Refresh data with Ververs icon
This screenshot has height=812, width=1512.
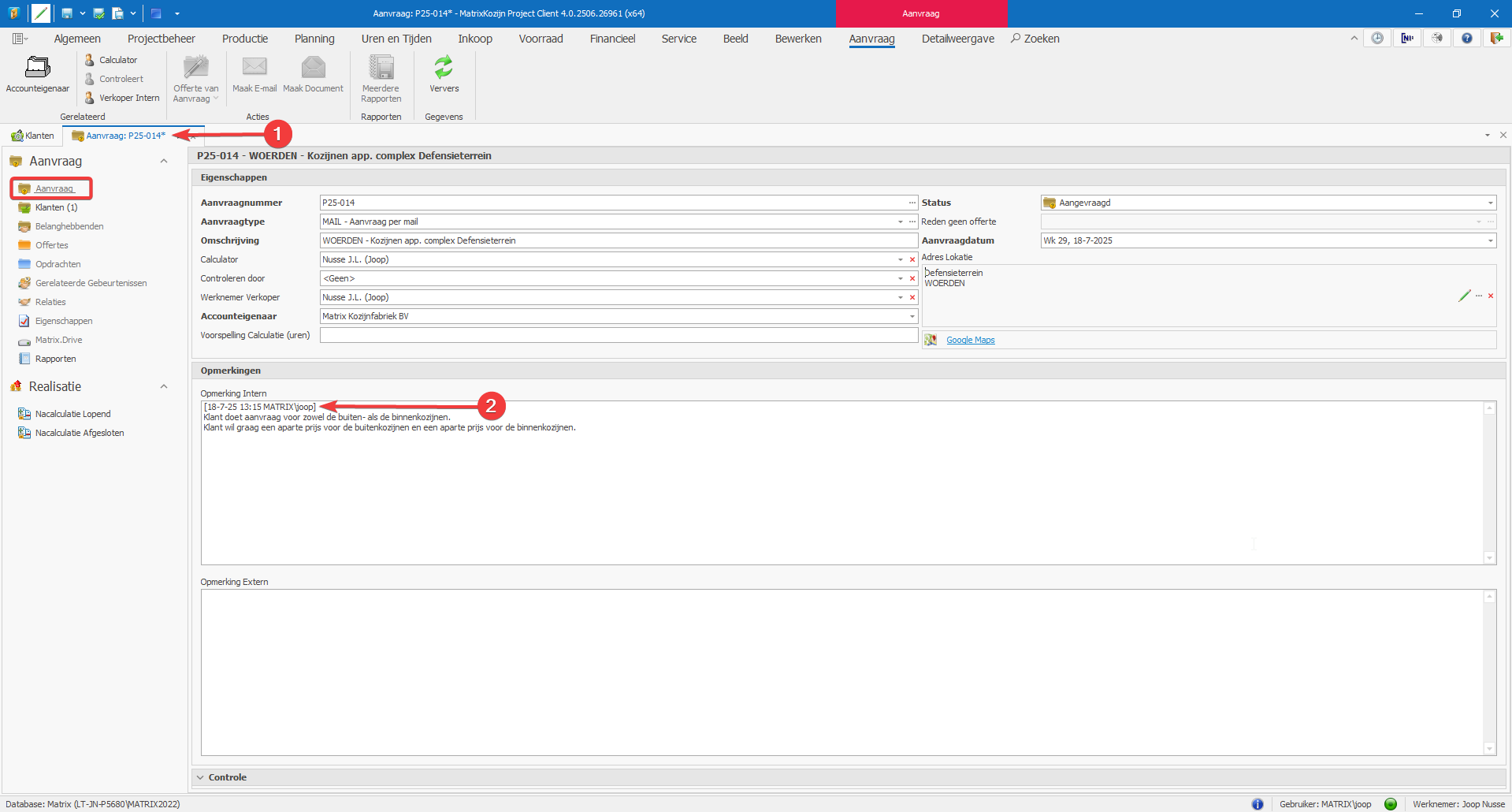pyautogui.click(x=444, y=66)
